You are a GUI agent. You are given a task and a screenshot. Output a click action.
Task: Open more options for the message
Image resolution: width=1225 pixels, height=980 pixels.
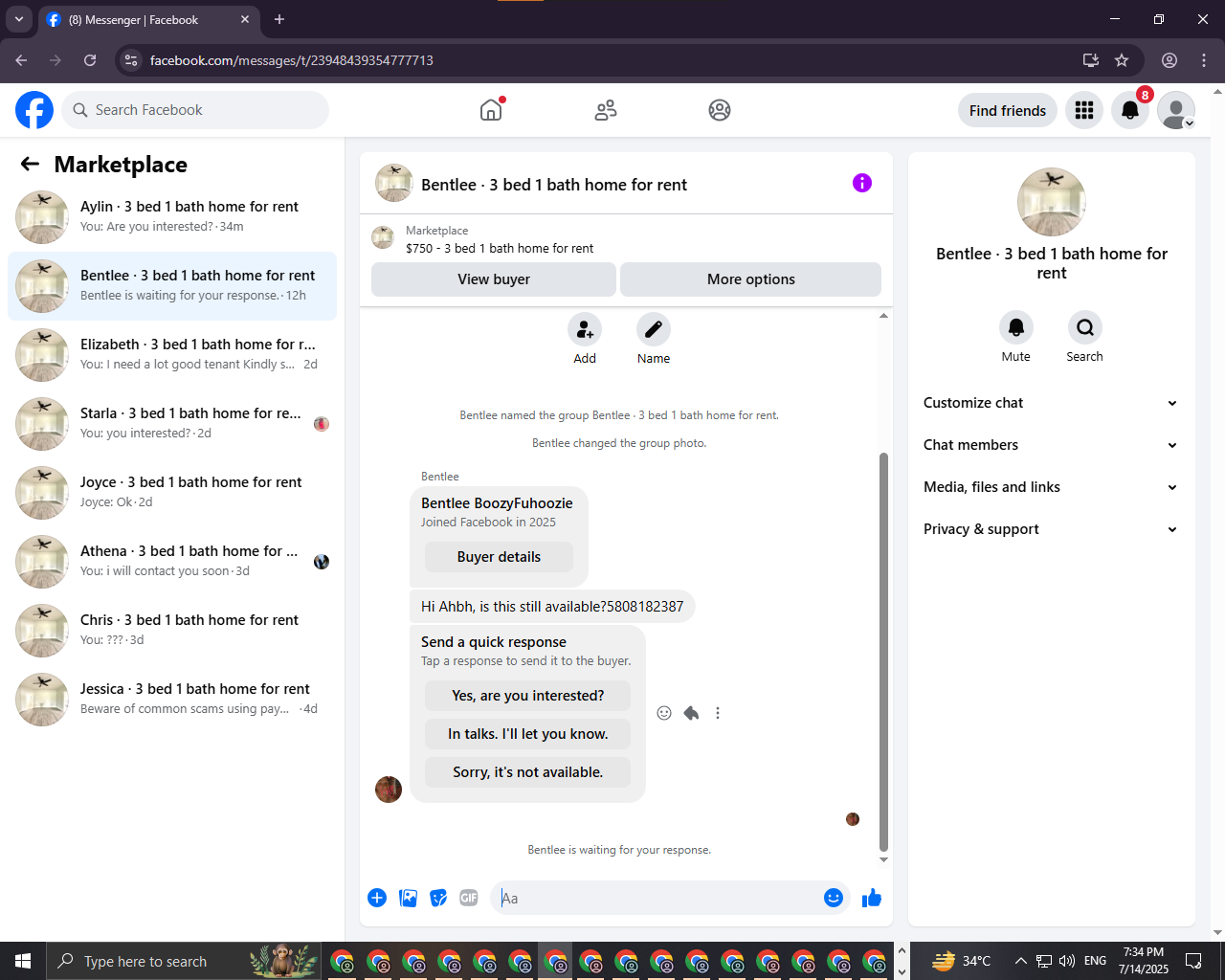[718, 713]
